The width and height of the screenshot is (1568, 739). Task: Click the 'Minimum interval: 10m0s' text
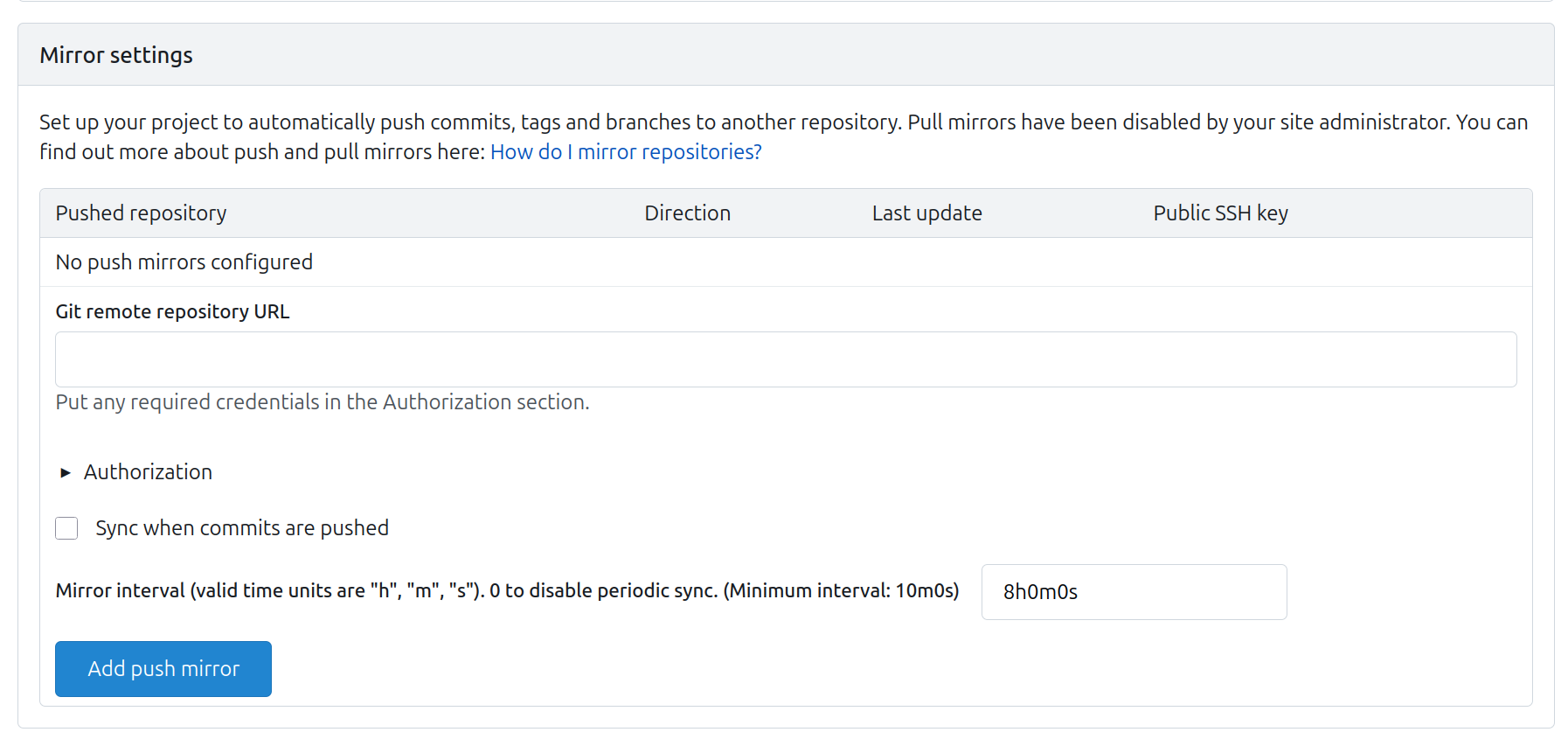point(841,591)
